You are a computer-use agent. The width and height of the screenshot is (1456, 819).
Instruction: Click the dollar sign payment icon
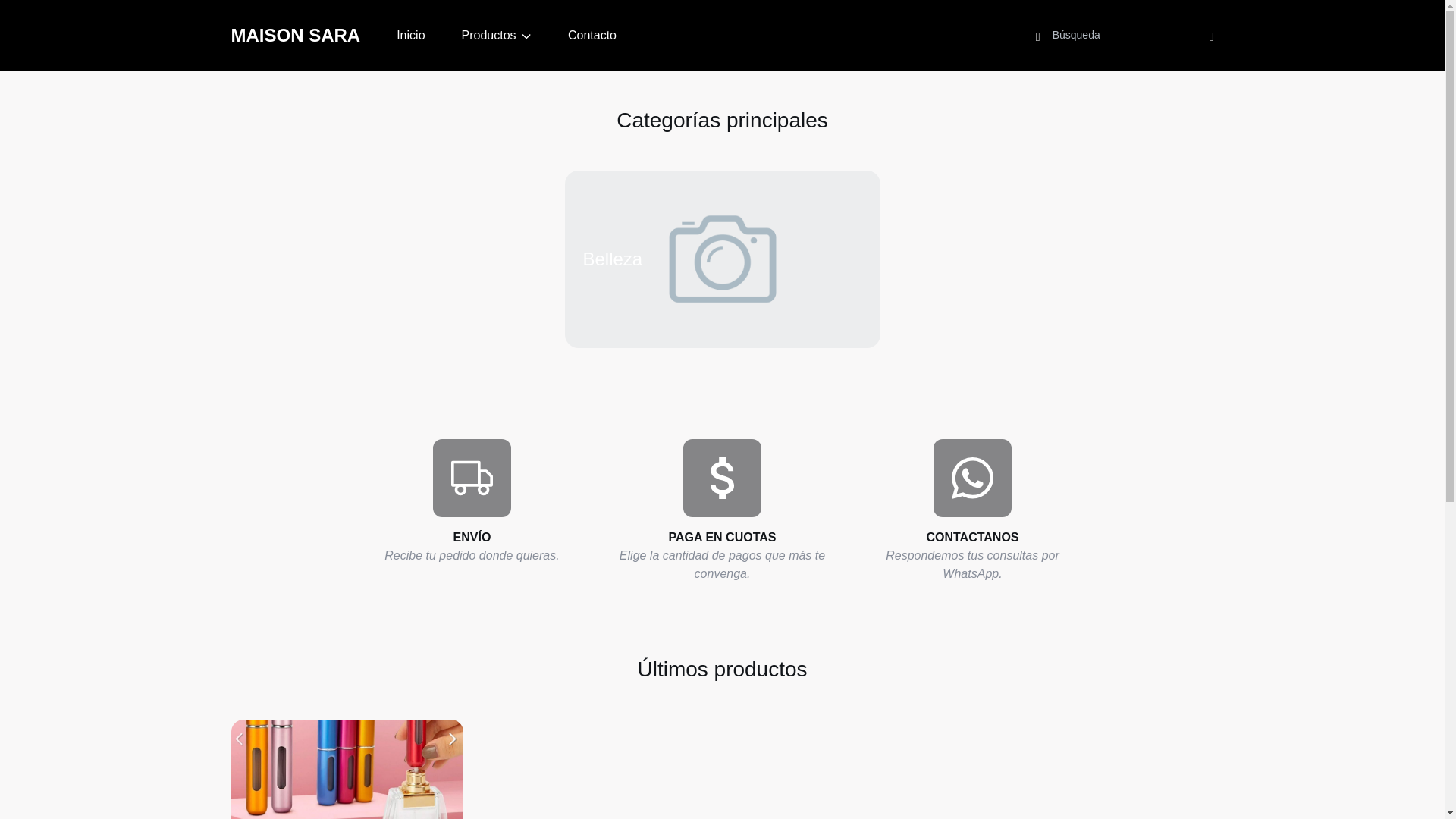pyautogui.click(x=722, y=478)
